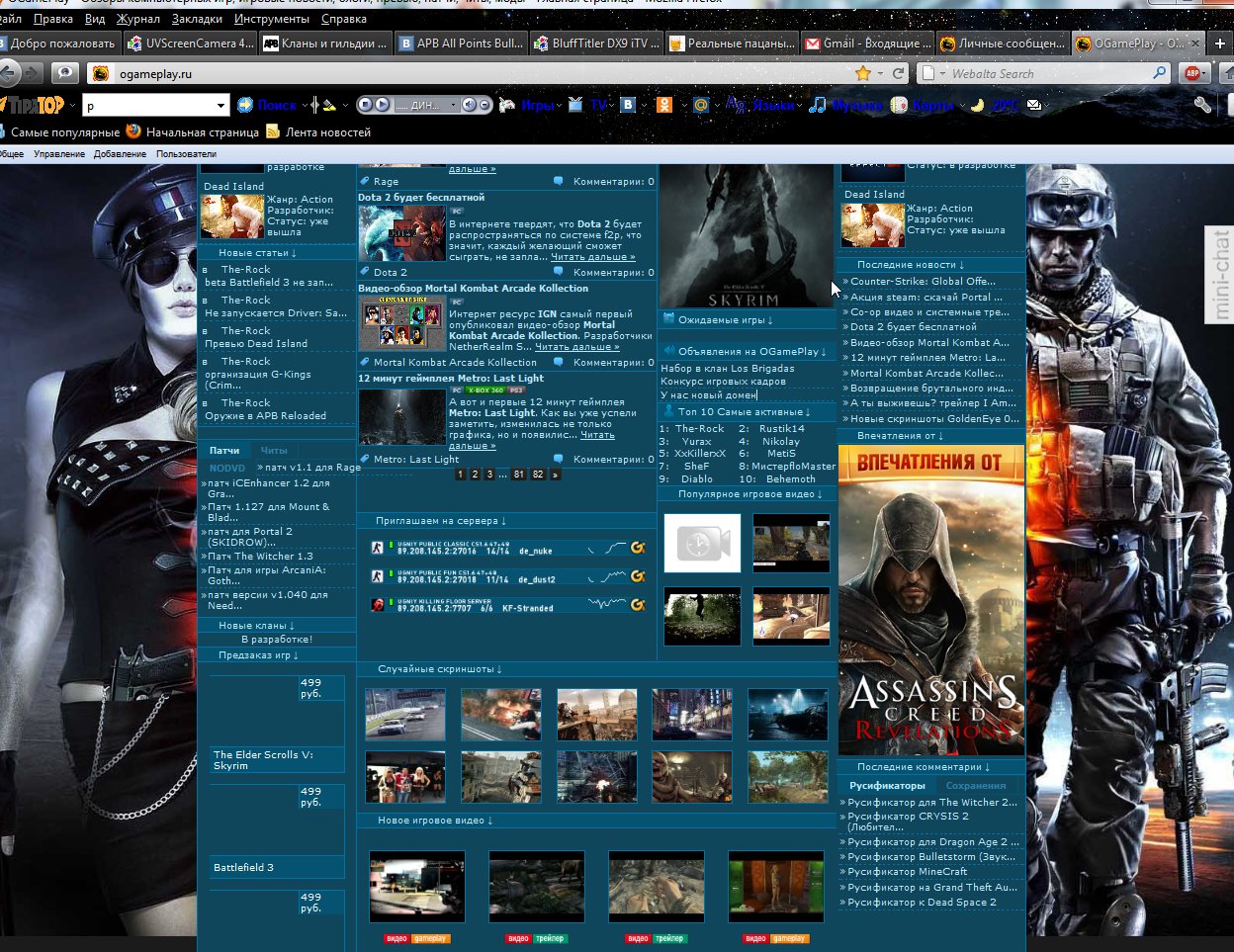Click the tag icon next to Dota 2

(365, 272)
